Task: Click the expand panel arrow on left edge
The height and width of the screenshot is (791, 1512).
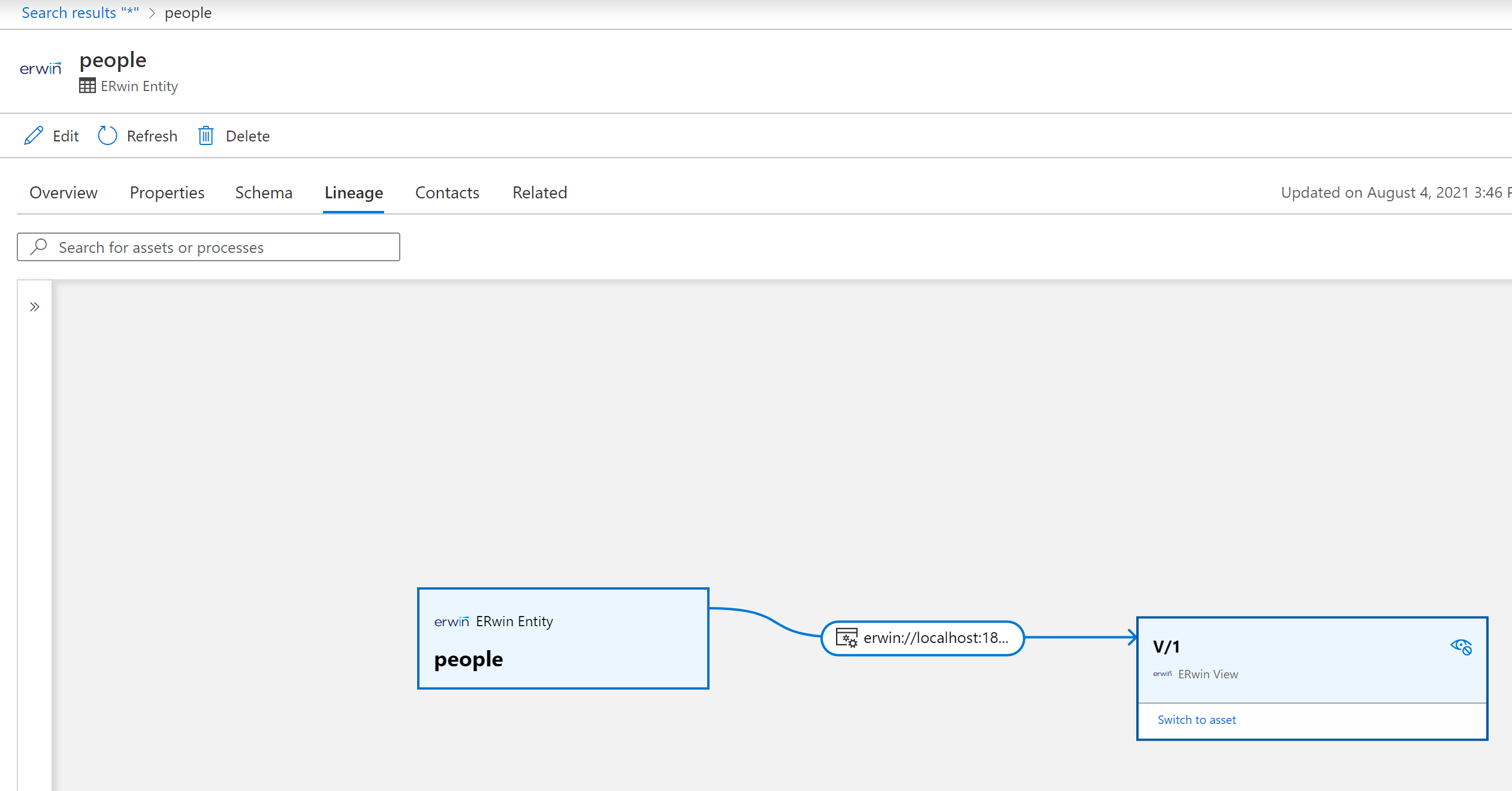Action: pos(35,307)
